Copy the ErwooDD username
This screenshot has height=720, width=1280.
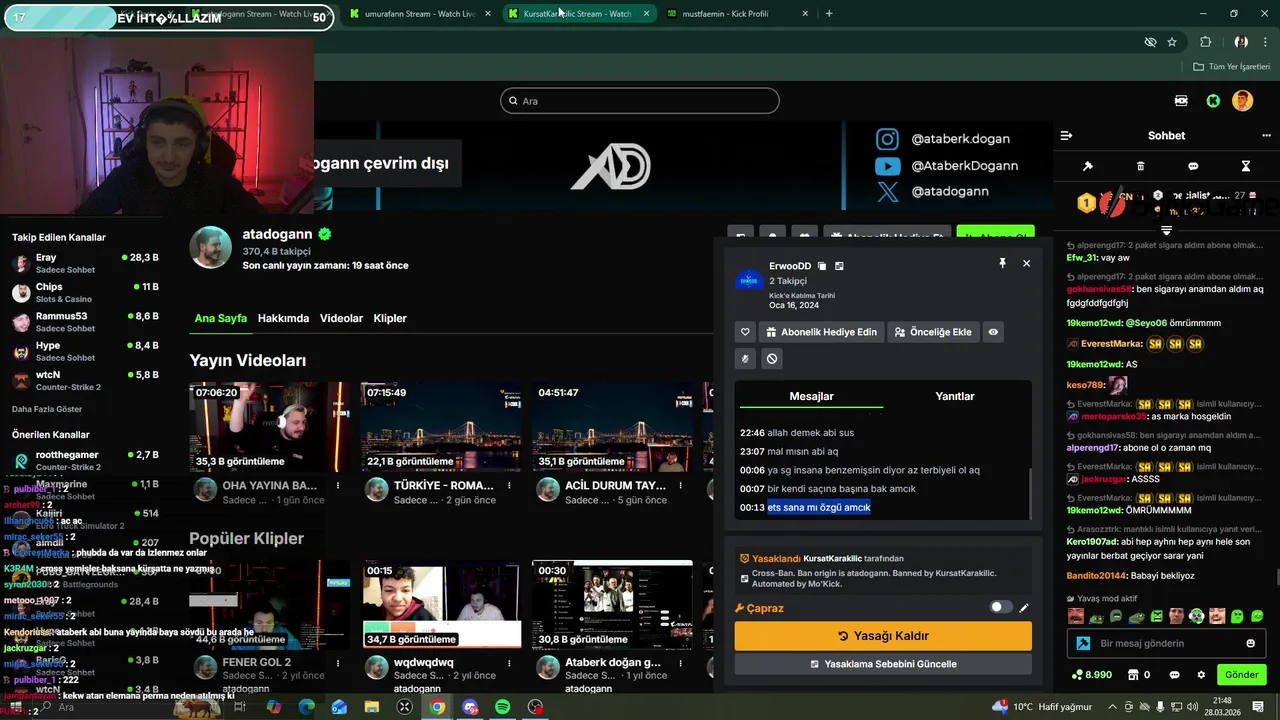pos(822,266)
